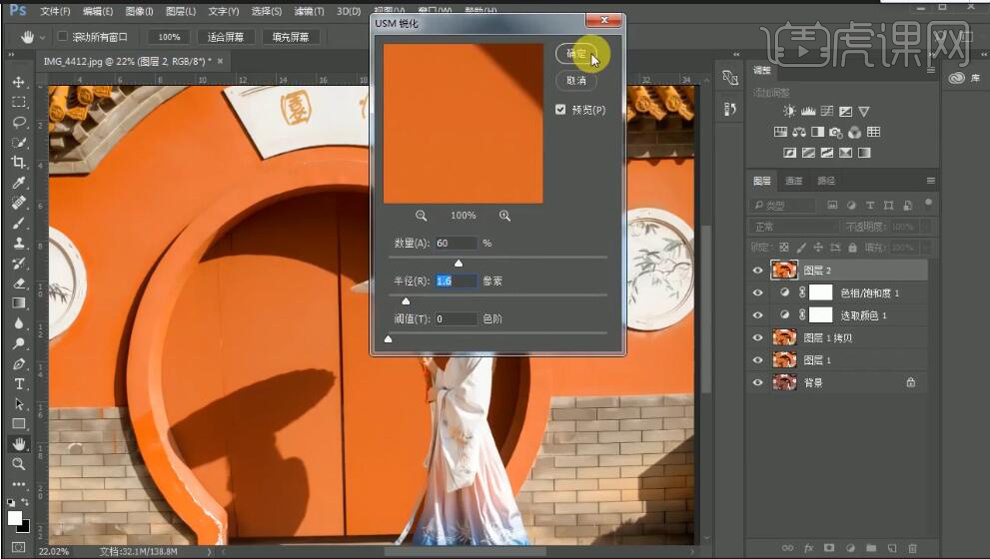Screen dimensions: 990x559
Task: Open the blend mode 正常 dropdown
Action: (795, 227)
